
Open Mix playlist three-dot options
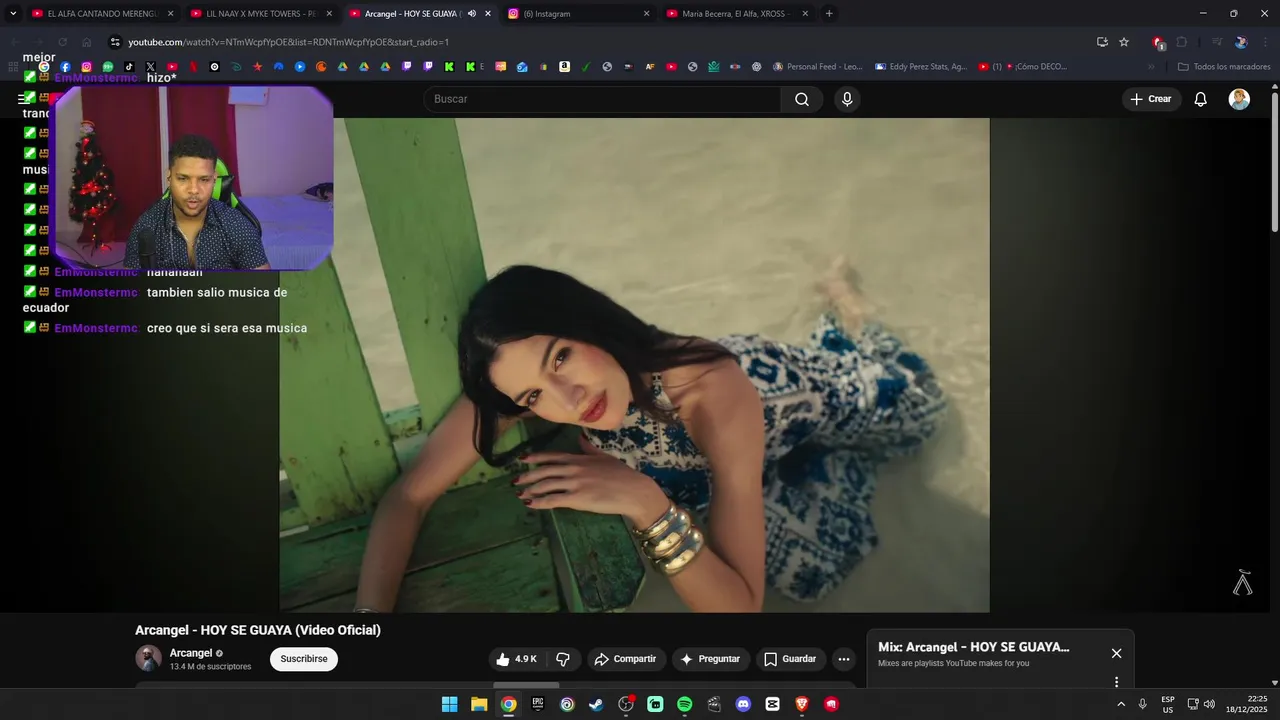point(1116,682)
